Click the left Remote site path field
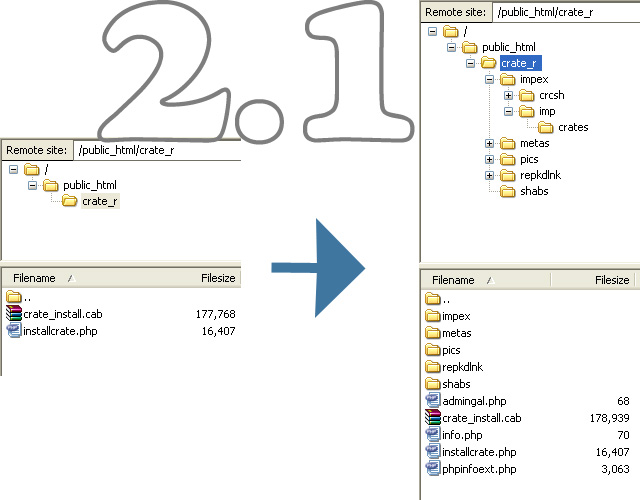The width and height of the screenshot is (640, 500). tap(155, 150)
